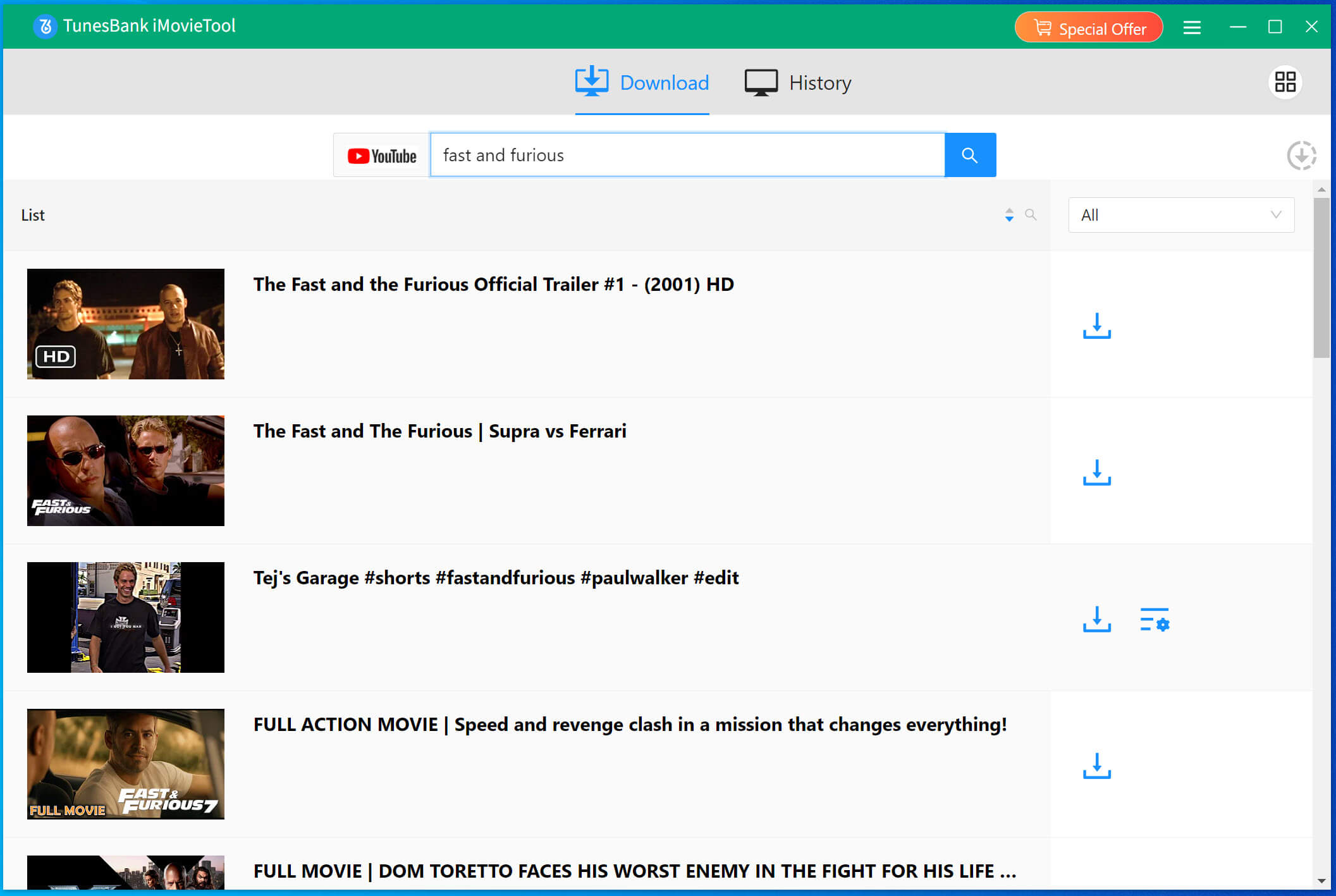Open thumbnail of FULL ACTION MOVIE Fast & Furious 7
The image size is (1336, 896).
126,764
